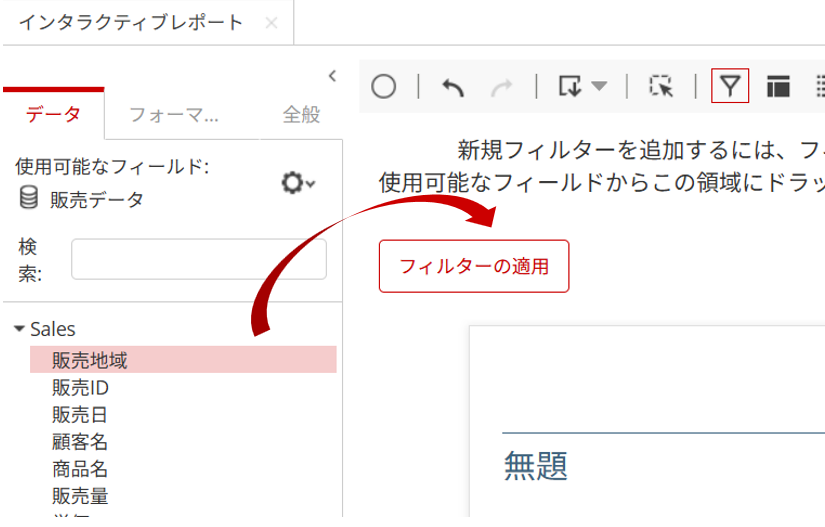Click into the 検索 field
Screen dimensions: 825x527
[199, 259]
